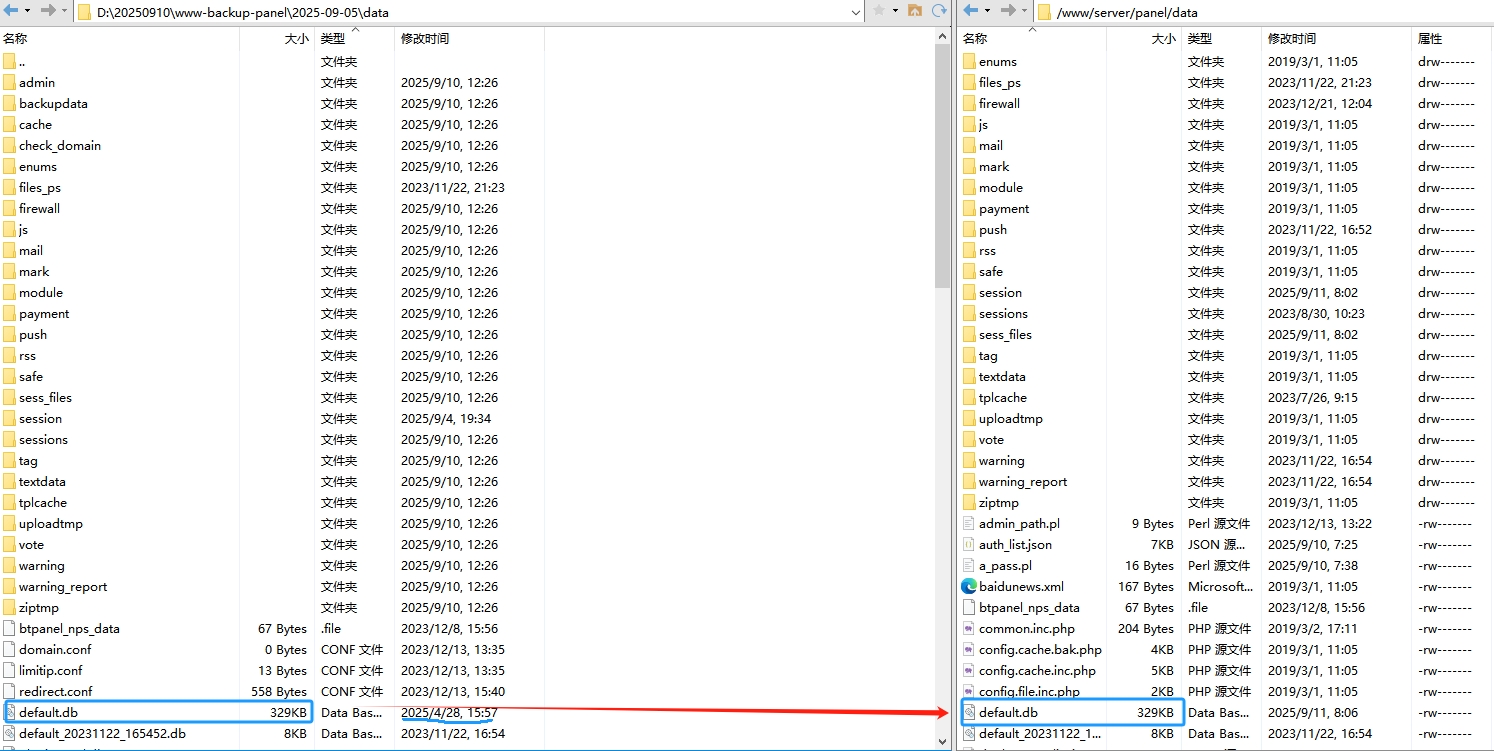Select local folder name 'warning_report'
The height and width of the screenshot is (751, 1494).
[x=63, y=587]
